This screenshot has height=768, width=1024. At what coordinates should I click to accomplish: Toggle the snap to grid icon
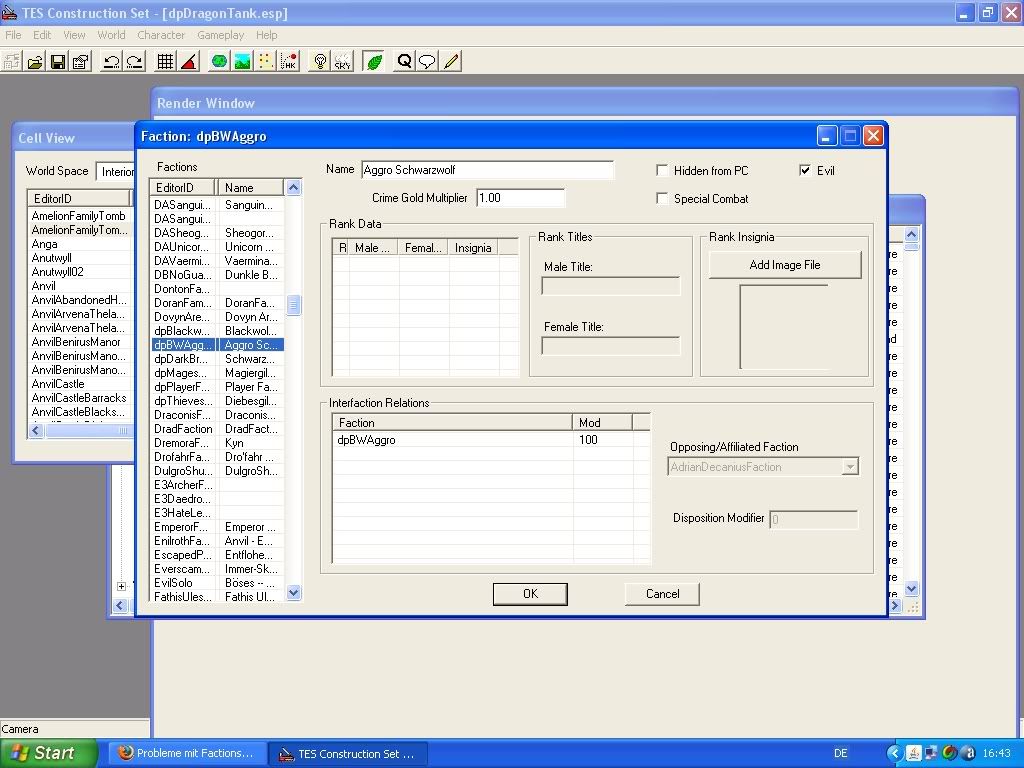[166, 62]
